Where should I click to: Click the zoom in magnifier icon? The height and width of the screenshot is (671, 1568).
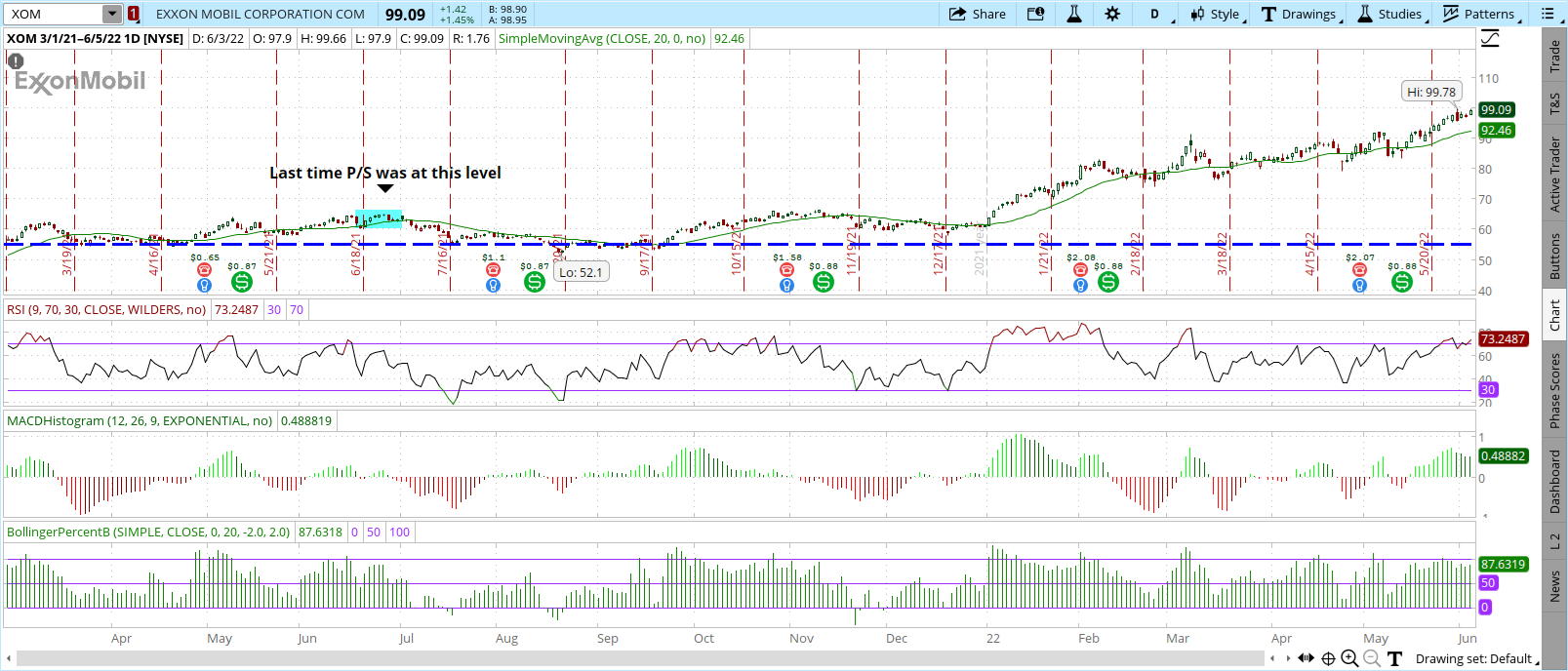tap(1349, 658)
